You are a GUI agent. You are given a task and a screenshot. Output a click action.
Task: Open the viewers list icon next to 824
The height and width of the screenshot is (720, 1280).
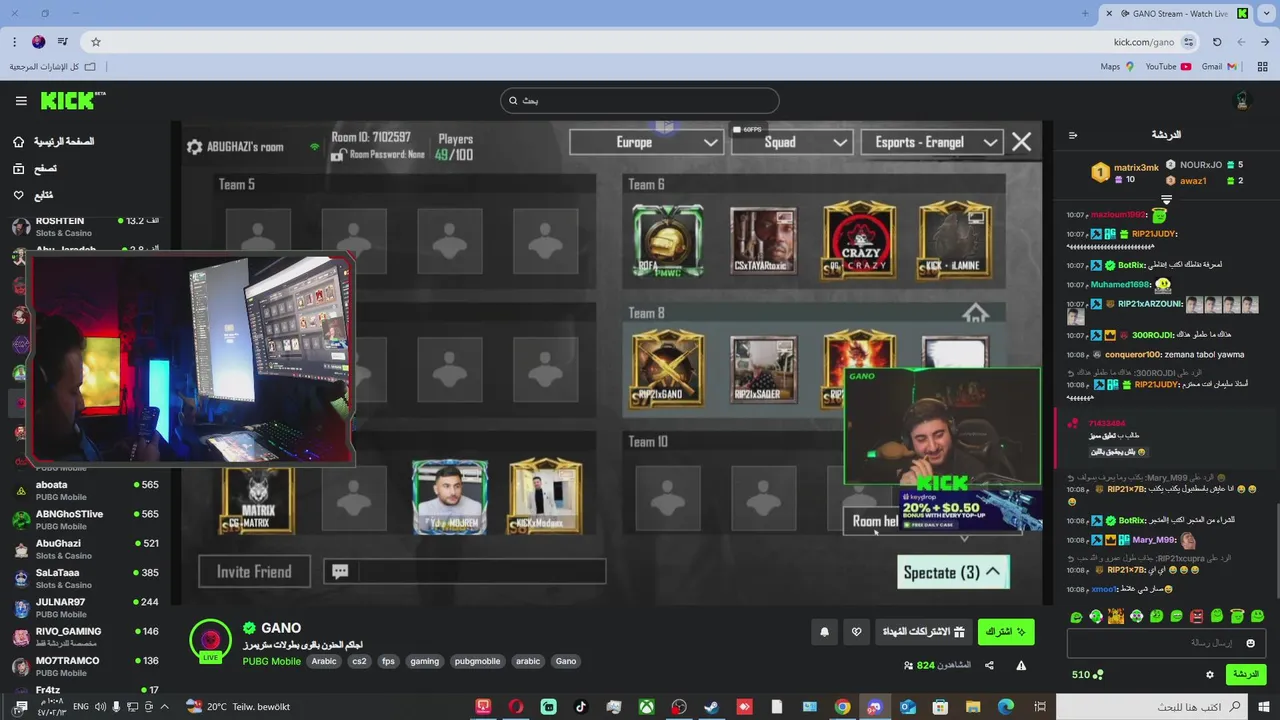[x=908, y=665]
